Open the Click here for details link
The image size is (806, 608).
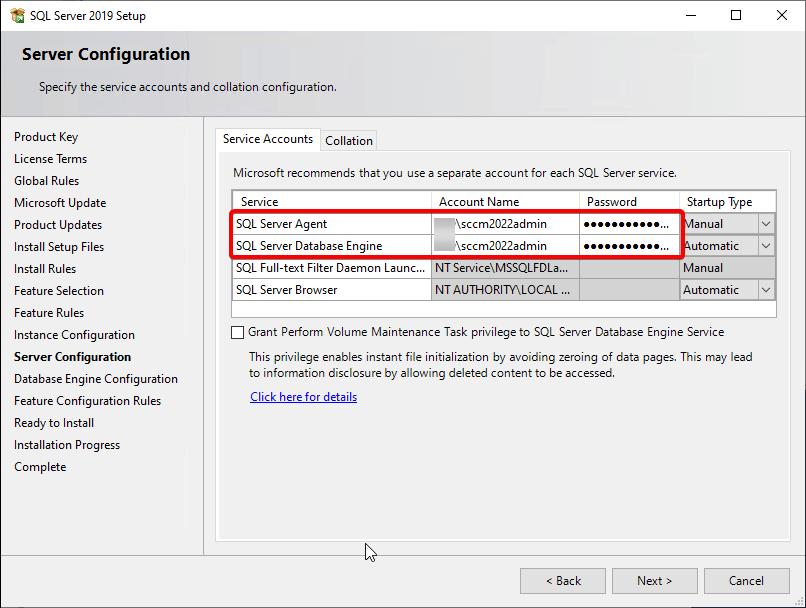pos(303,397)
